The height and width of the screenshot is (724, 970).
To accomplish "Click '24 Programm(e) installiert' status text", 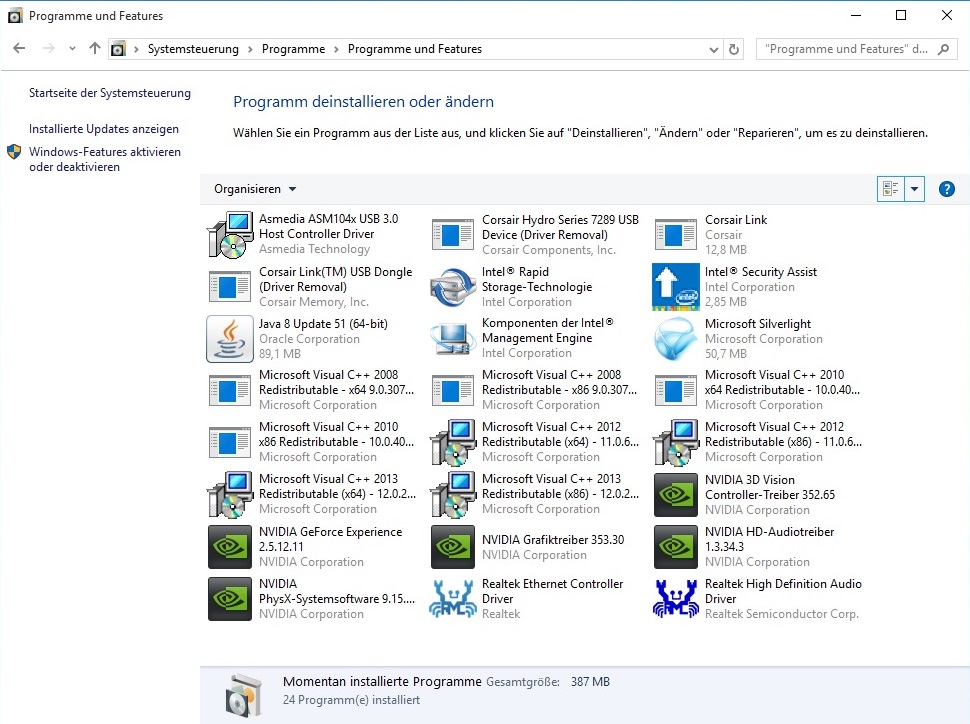I will point(351,700).
